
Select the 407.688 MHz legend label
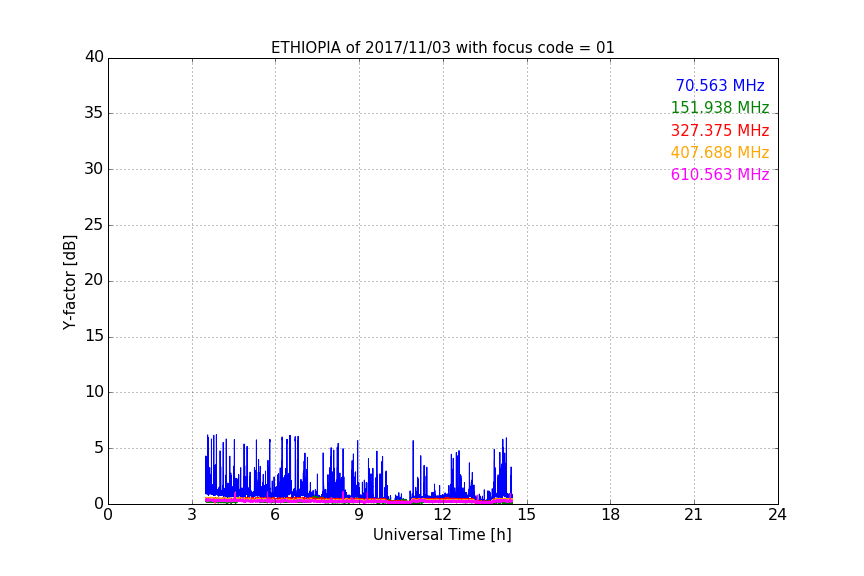coord(720,152)
